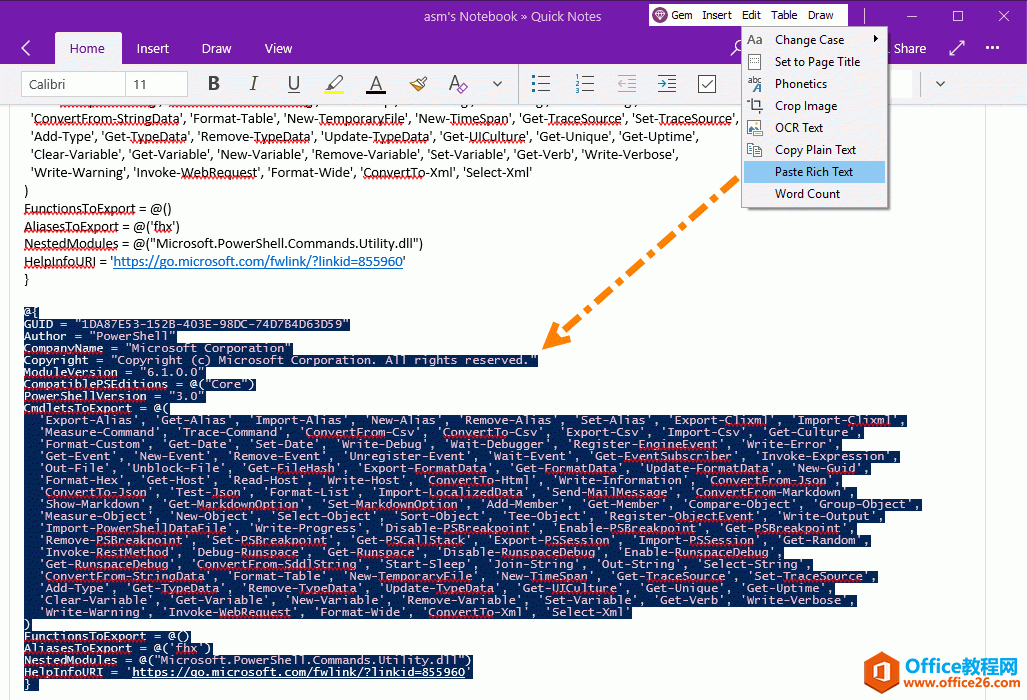Click the format painter brush icon
1027x700 pixels.
tap(418, 84)
